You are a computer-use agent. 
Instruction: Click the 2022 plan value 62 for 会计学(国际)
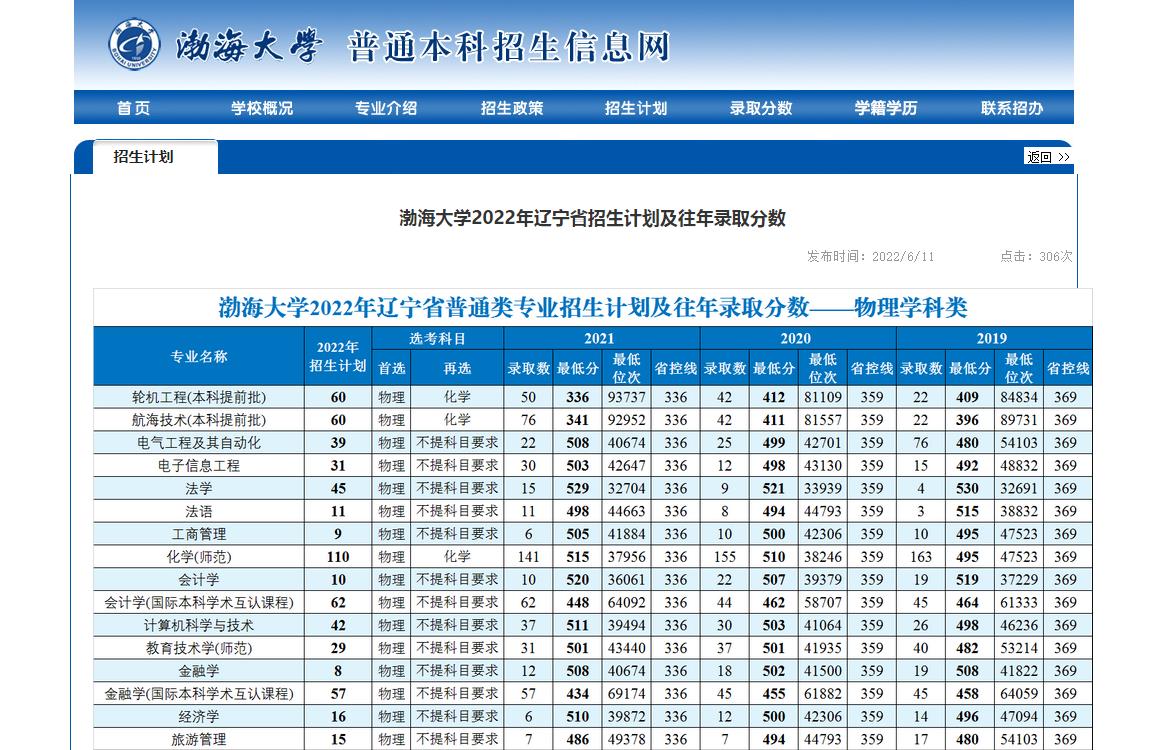pyautogui.click(x=337, y=603)
